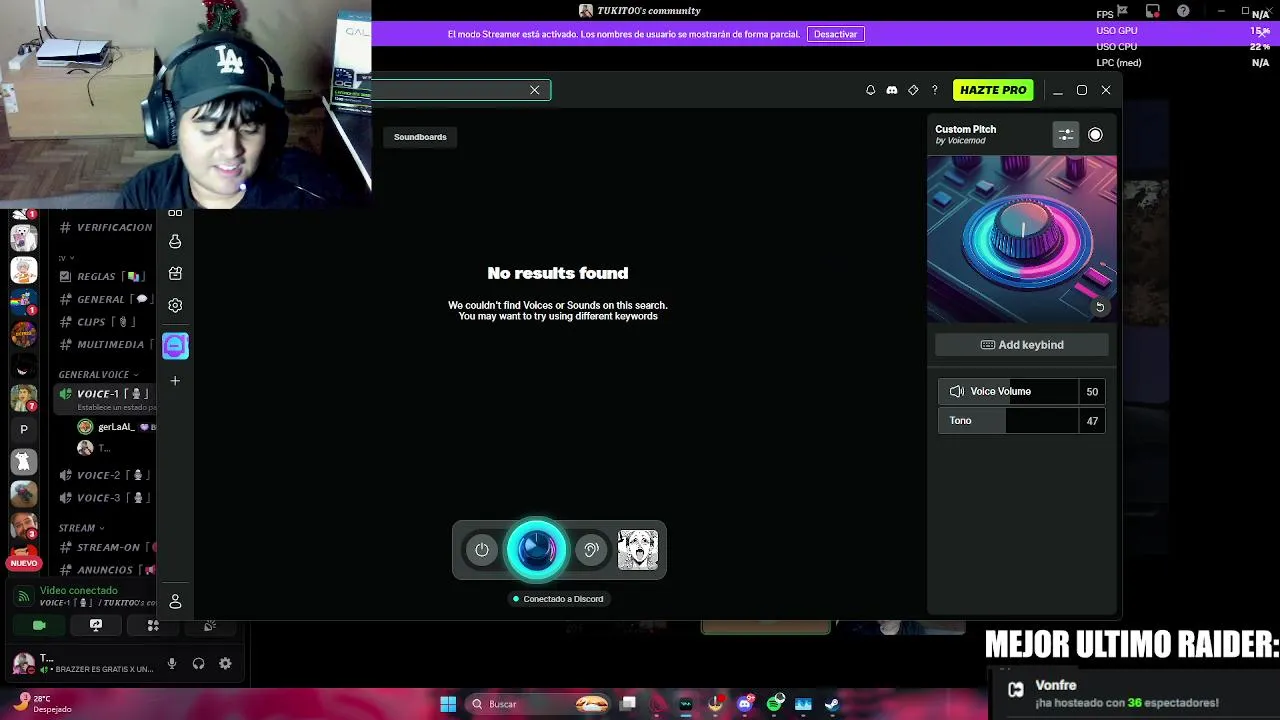Open Voicemod gift box sidebar icon
The height and width of the screenshot is (720, 1280).
pos(175,273)
